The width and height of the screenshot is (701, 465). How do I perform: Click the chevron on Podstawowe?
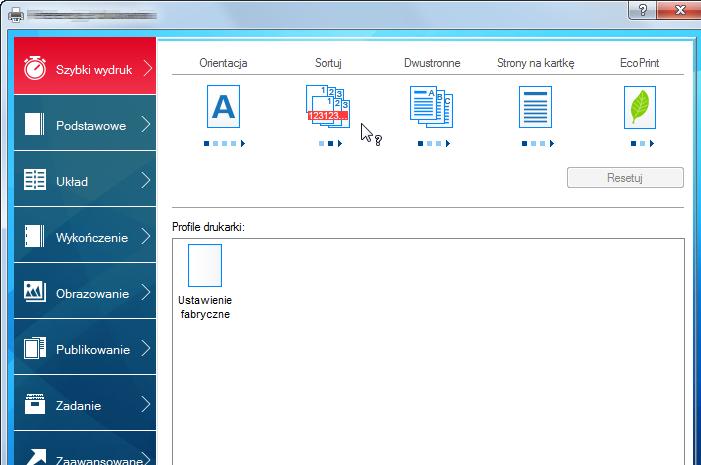(145, 124)
